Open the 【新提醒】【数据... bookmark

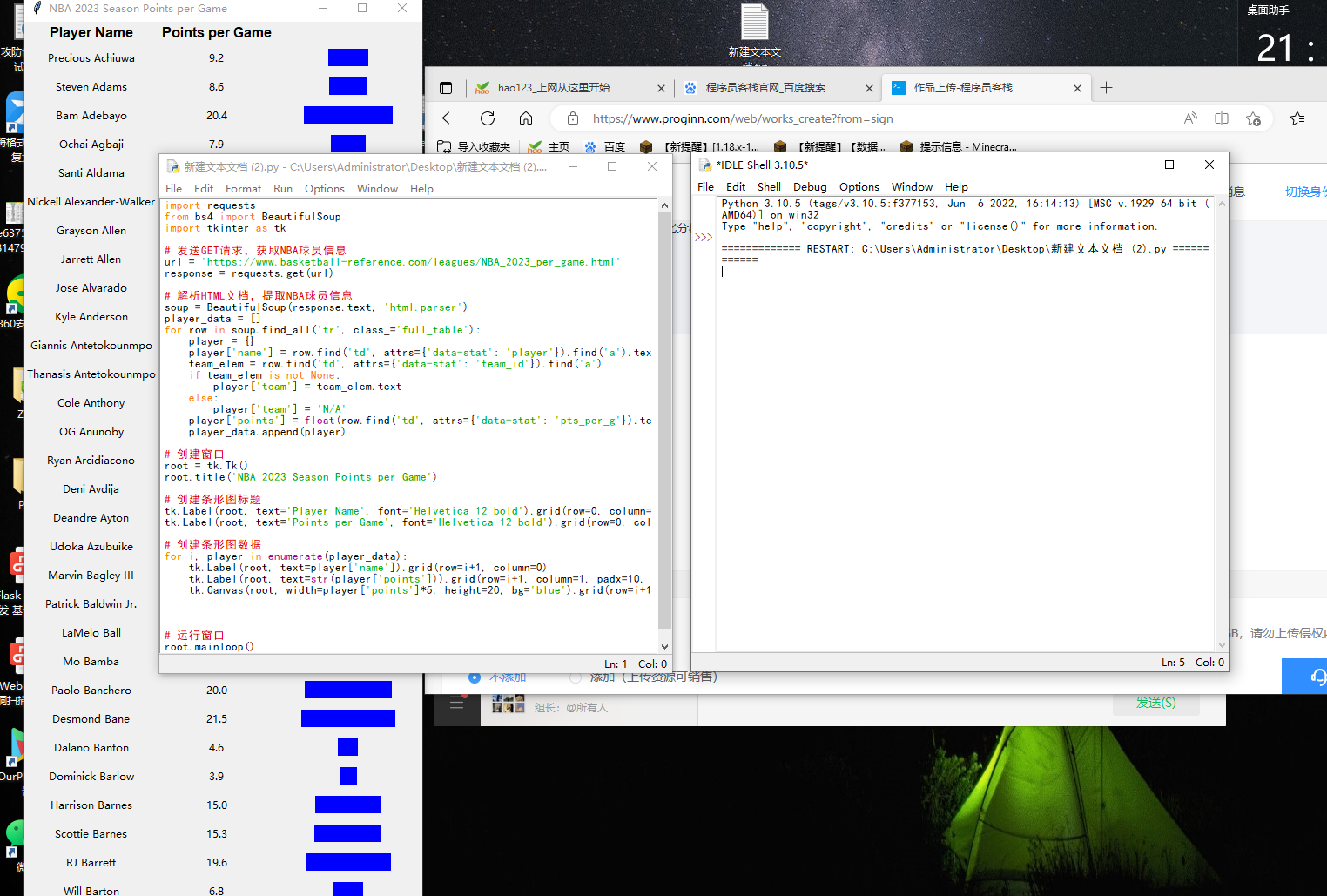829,146
